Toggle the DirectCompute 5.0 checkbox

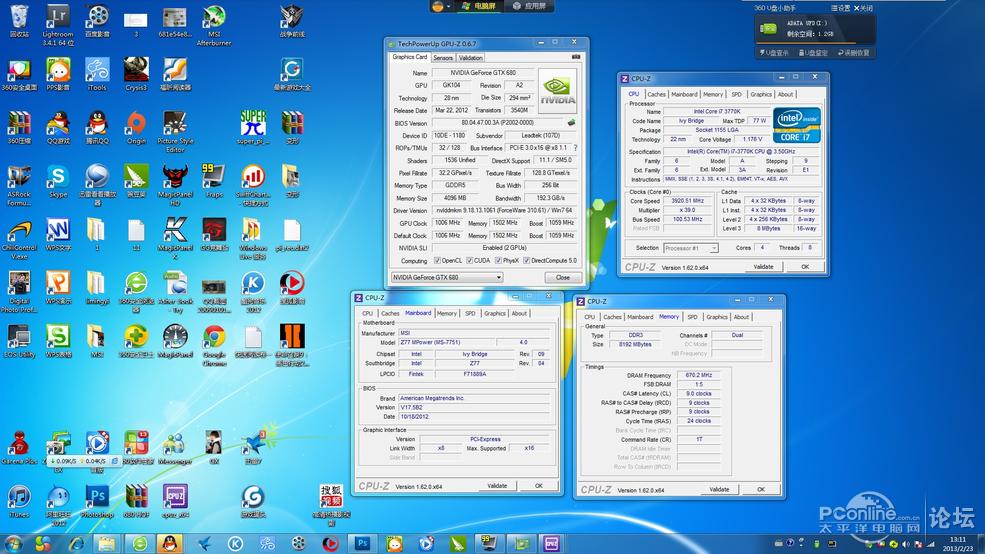pos(526,260)
